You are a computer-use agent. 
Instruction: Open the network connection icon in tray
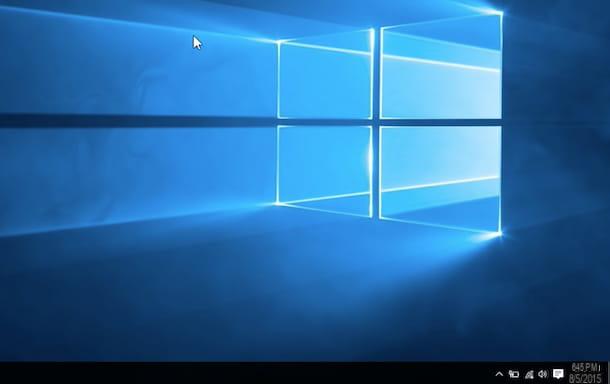529,374
